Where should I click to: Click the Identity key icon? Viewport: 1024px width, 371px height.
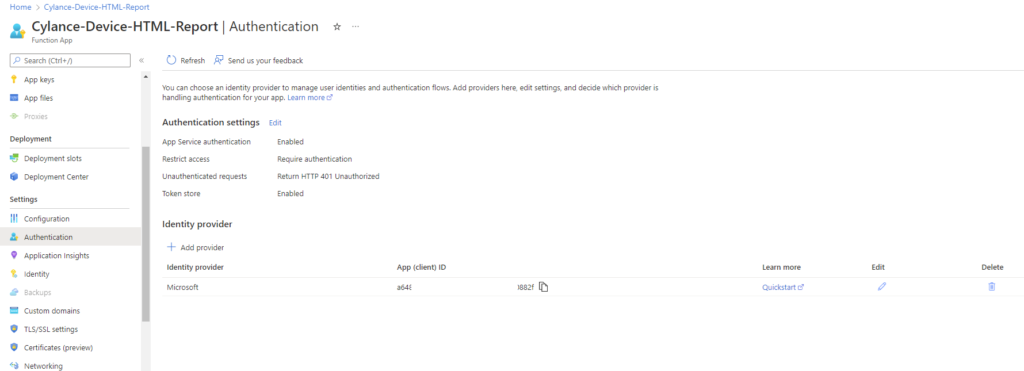click(x=14, y=274)
